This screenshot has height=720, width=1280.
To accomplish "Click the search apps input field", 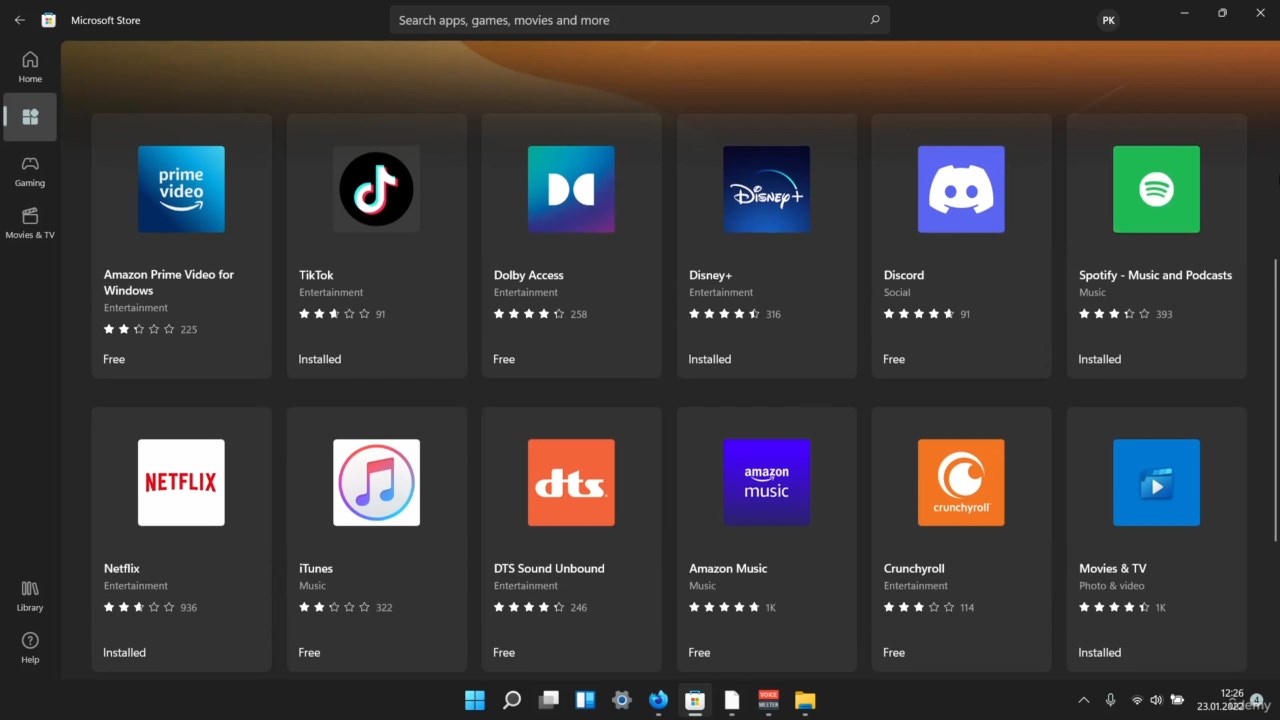I will [x=620, y=20].
